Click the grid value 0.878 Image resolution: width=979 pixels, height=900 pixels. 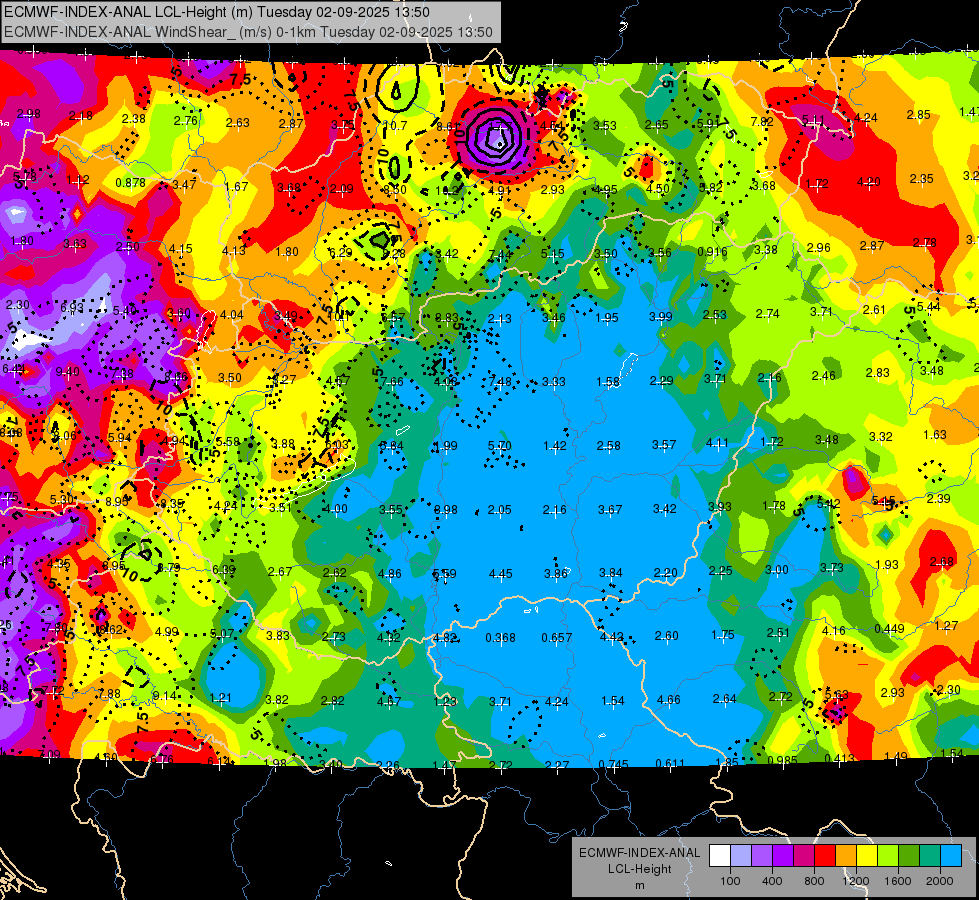(x=130, y=183)
